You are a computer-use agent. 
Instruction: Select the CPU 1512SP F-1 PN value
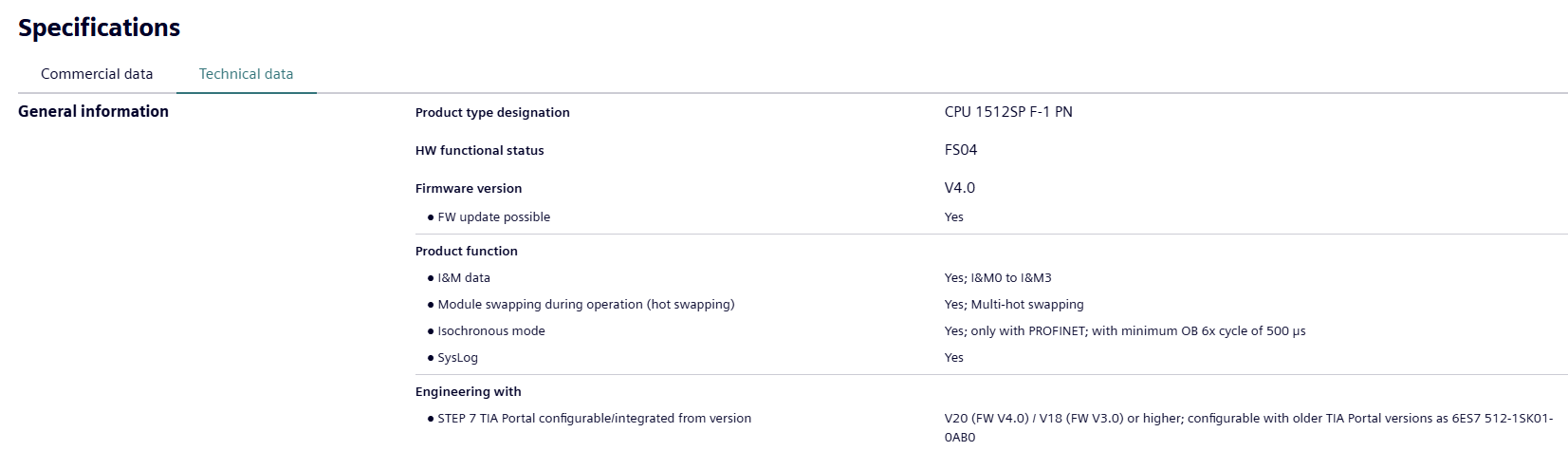point(1007,112)
